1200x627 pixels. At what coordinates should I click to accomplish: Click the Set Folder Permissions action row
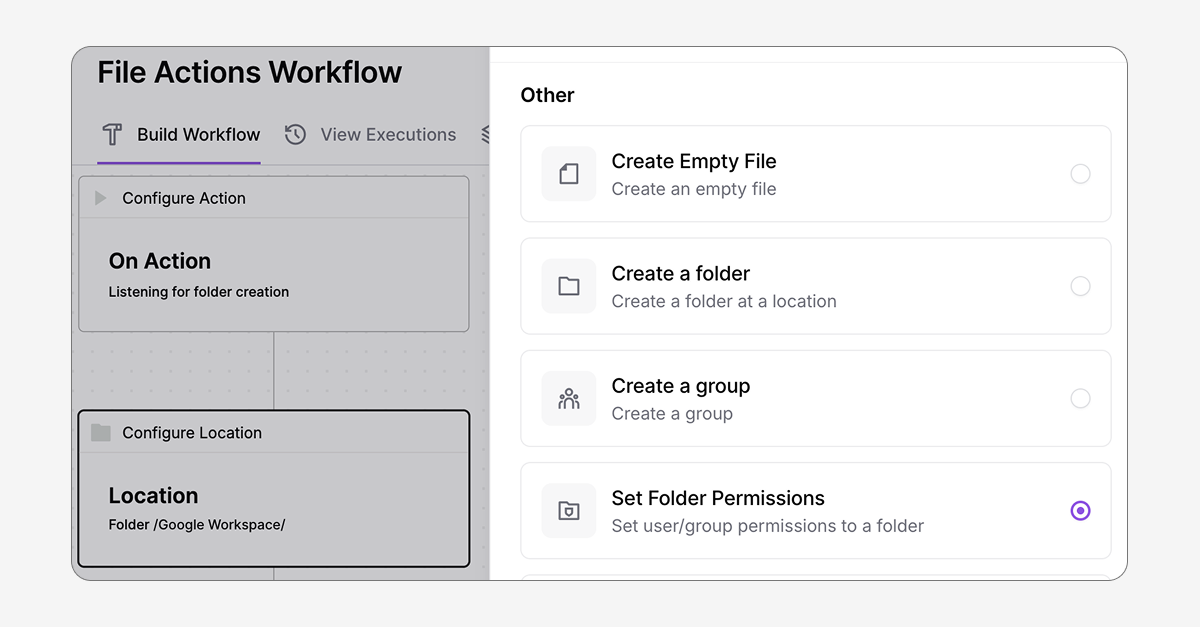point(815,510)
